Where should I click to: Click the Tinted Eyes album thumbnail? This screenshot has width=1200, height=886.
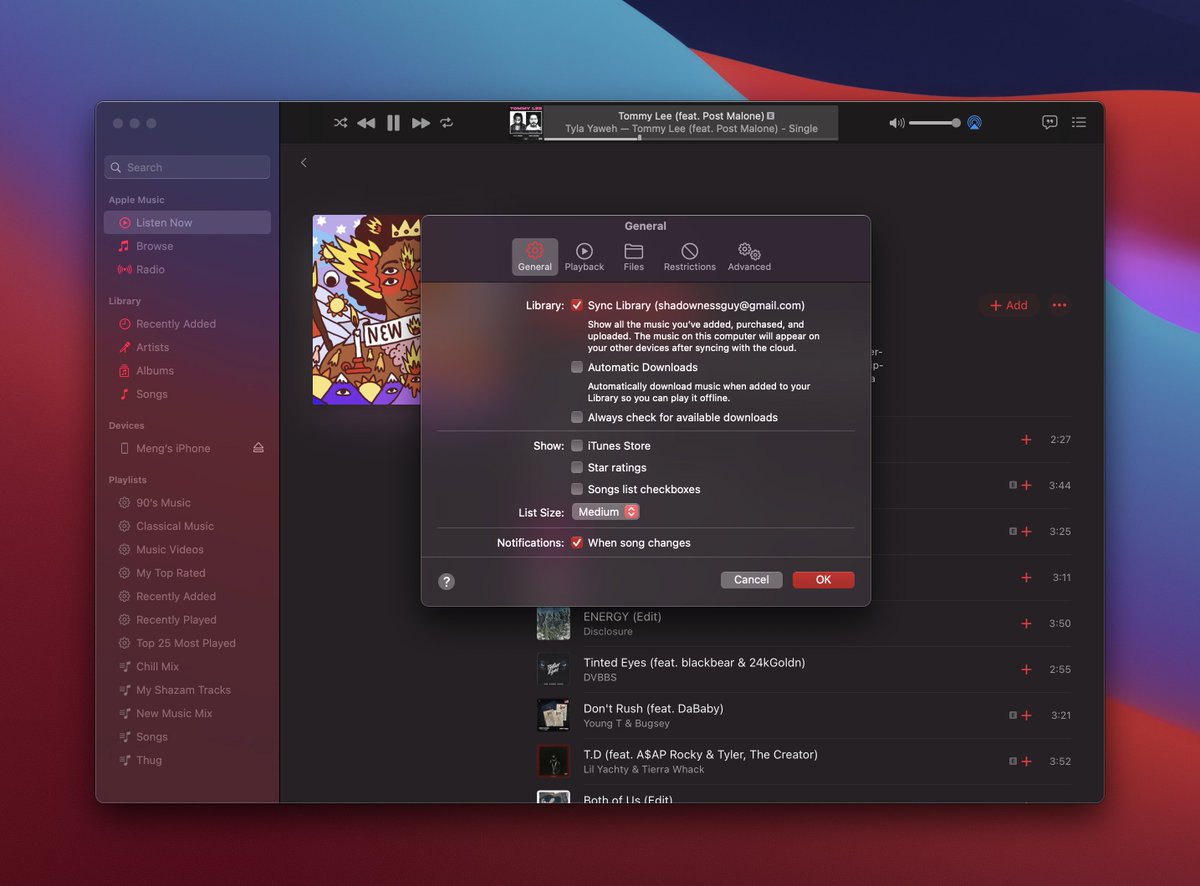coord(553,669)
